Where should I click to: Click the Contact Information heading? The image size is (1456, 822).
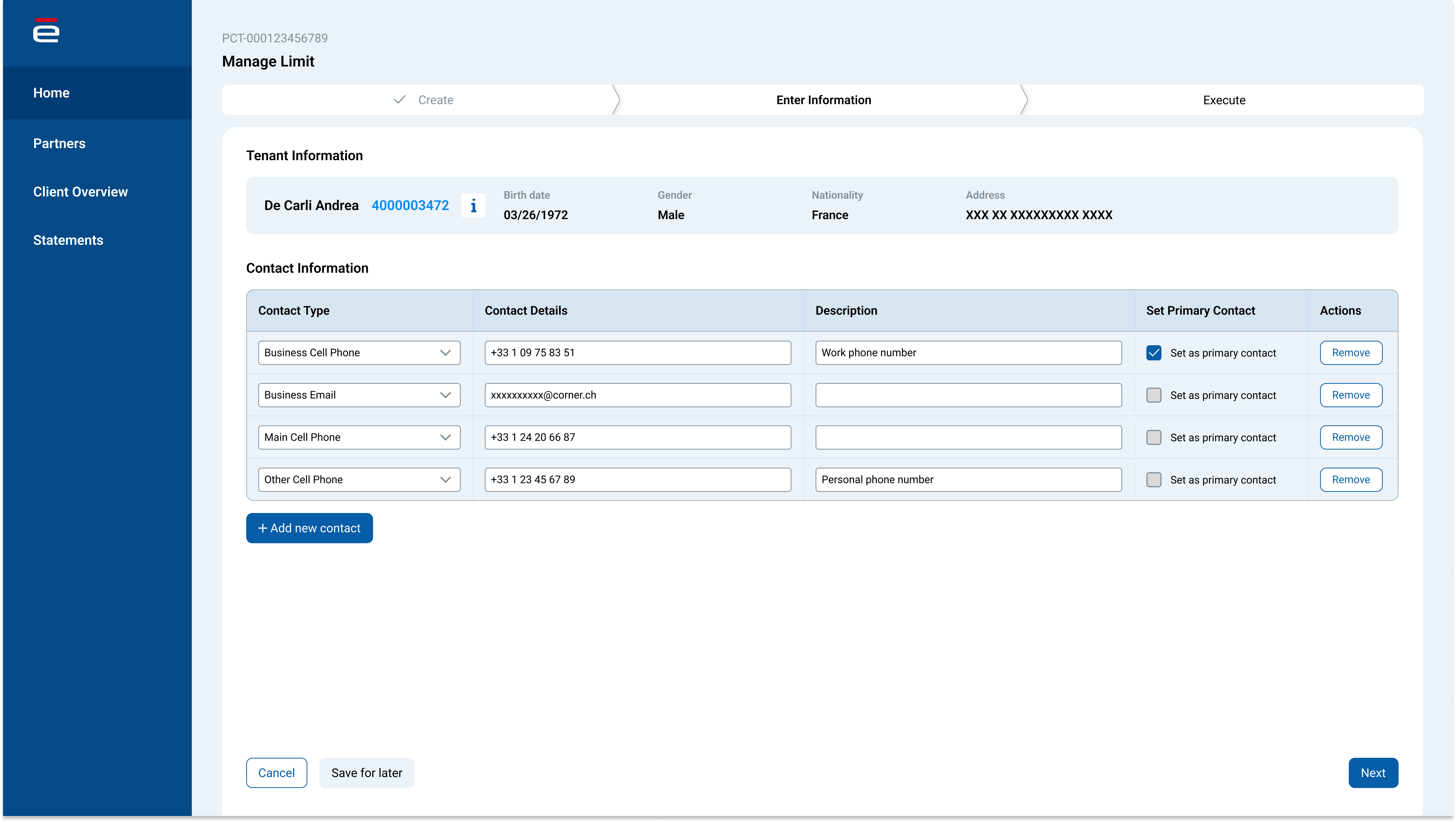(307, 268)
